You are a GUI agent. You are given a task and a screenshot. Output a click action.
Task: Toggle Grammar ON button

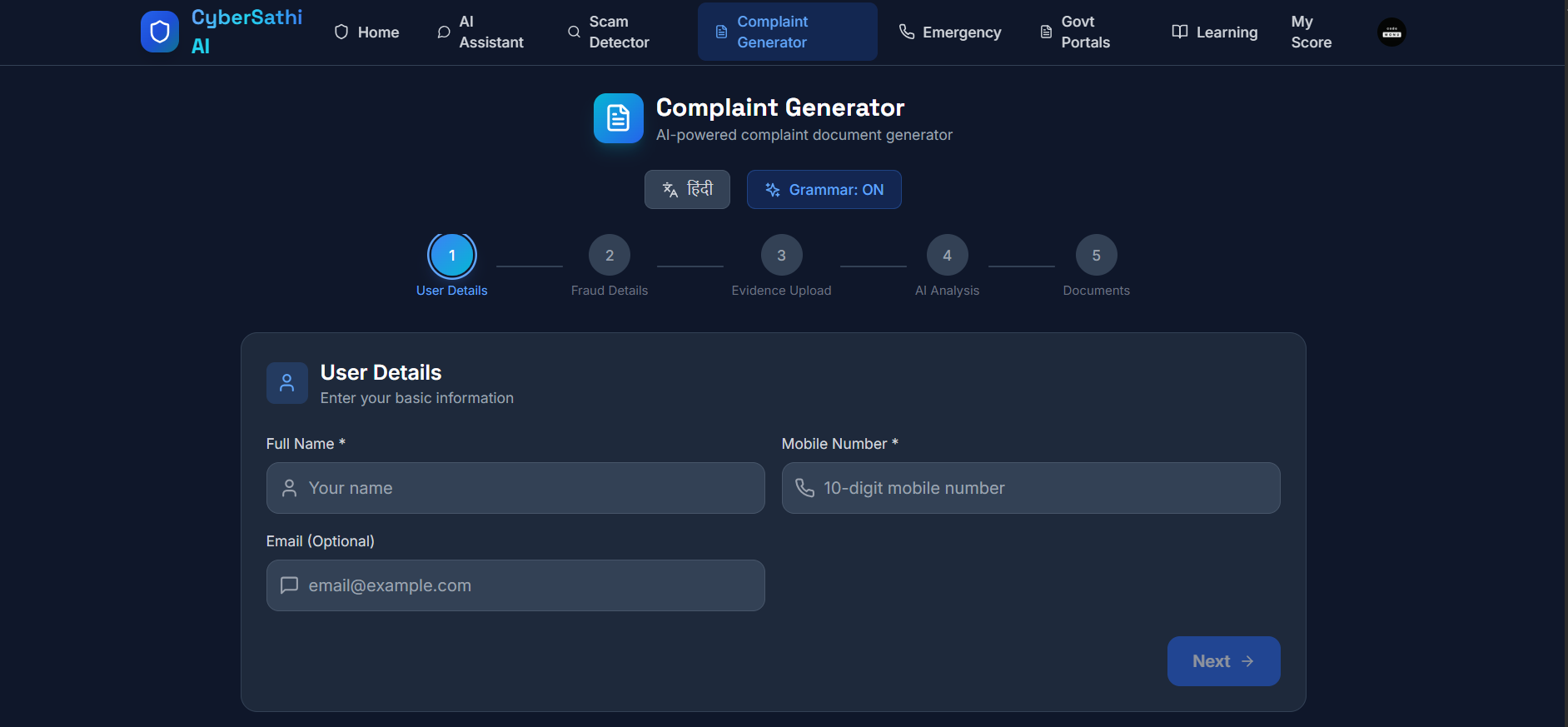coord(824,190)
